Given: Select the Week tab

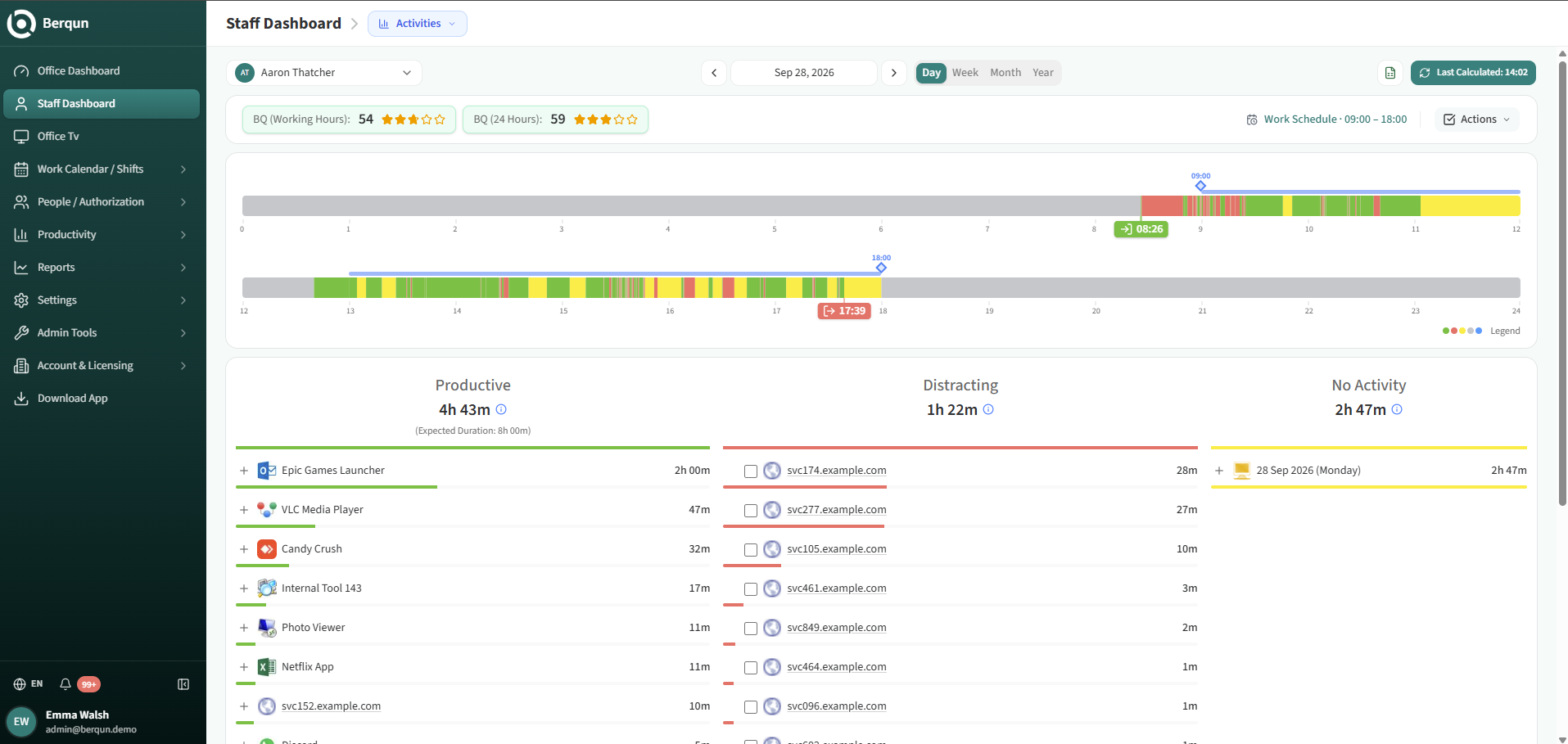Looking at the screenshot, I should (965, 73).
